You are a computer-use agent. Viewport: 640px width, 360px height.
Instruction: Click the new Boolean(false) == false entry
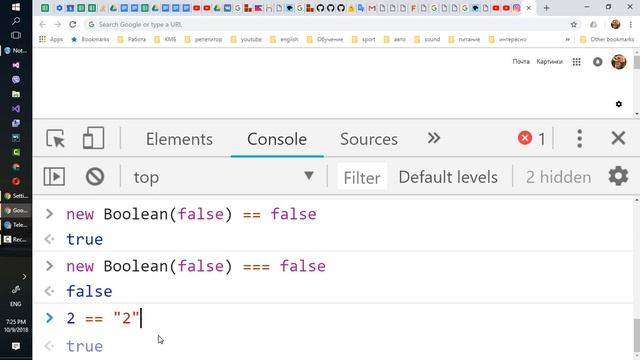(191, 214)
